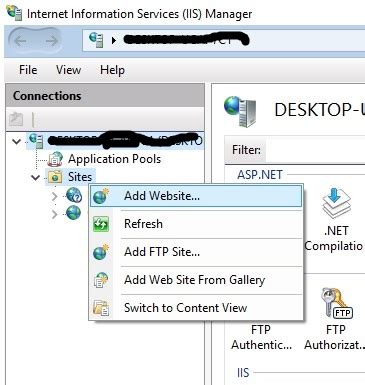Click the IIS group header
The image size is (365, 385).
[x=243, y=373]
